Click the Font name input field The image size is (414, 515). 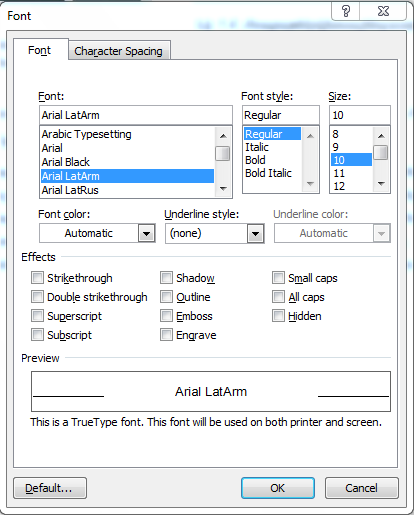pos(136,115)
